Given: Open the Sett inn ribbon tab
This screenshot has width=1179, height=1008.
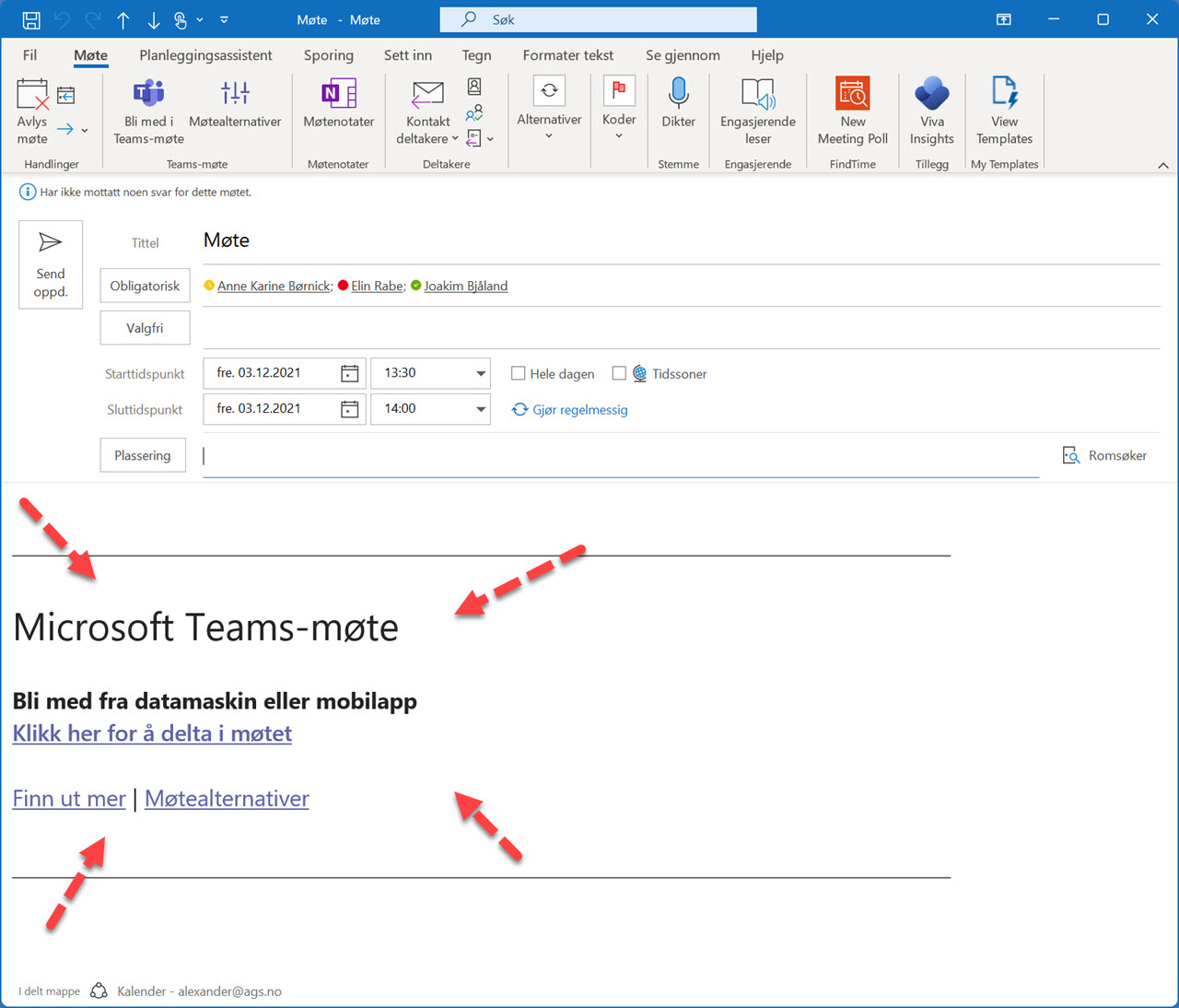Looking at the screenshot, I should [x=408, y=55].
